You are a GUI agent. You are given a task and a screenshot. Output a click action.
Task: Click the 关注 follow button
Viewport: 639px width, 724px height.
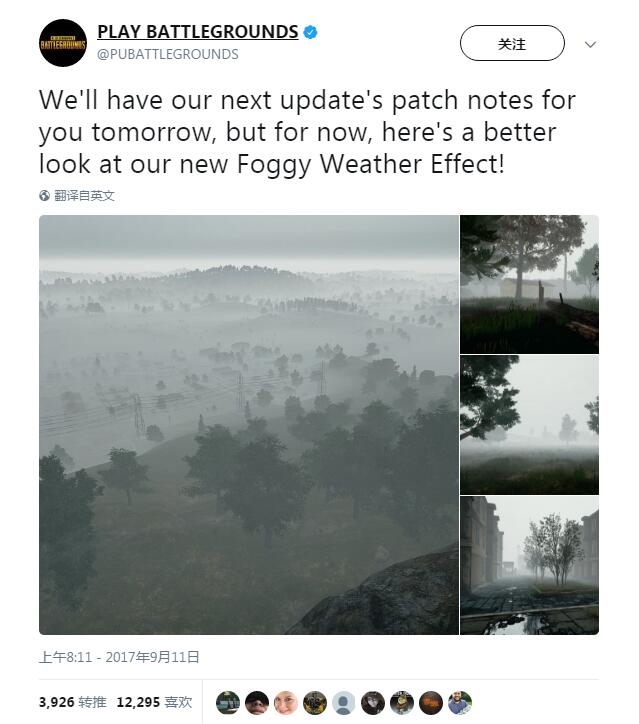[x=512, y=43]
